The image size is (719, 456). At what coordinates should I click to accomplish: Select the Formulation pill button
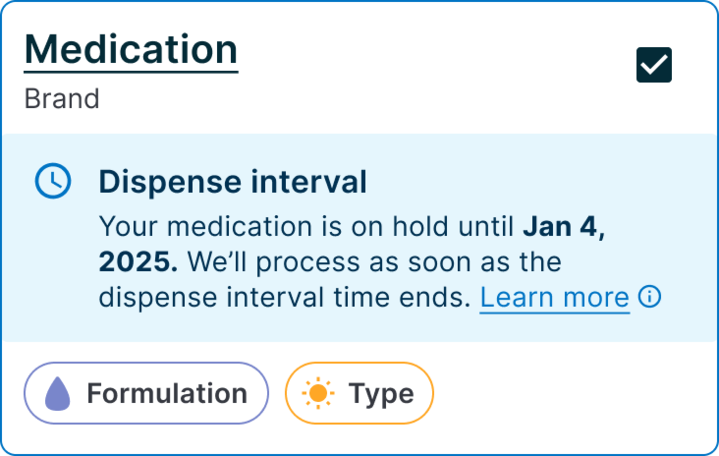[x=146, y=393]
